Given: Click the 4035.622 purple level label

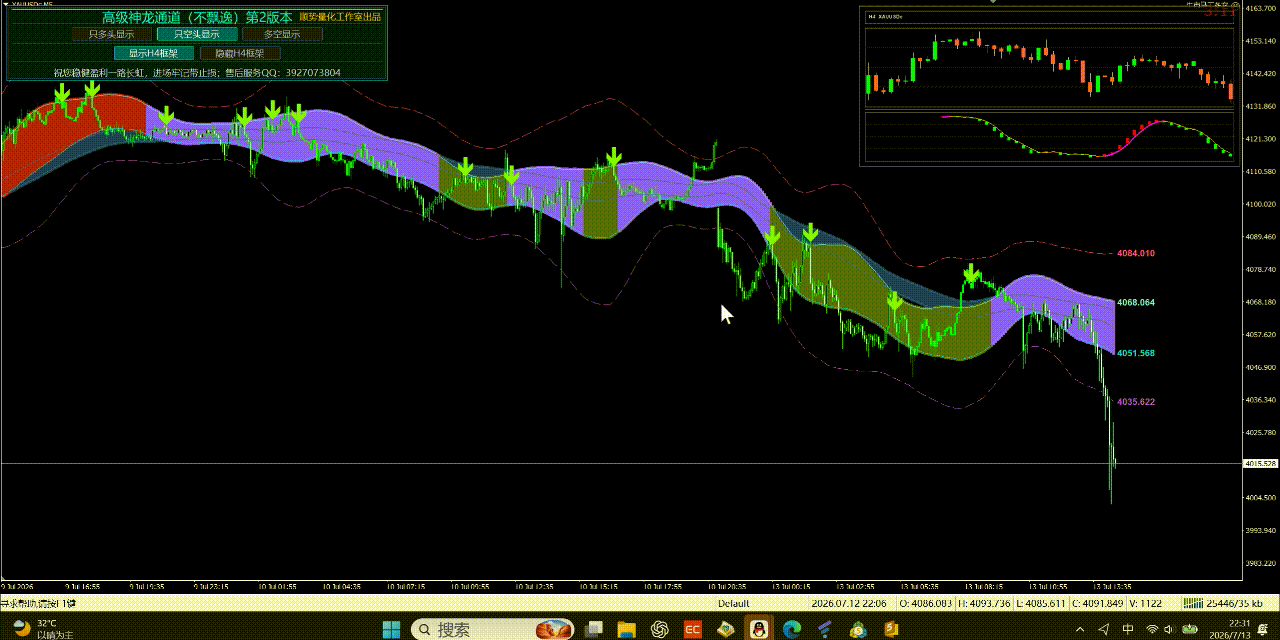Looking at the screenshot, I should (1136, 402).
